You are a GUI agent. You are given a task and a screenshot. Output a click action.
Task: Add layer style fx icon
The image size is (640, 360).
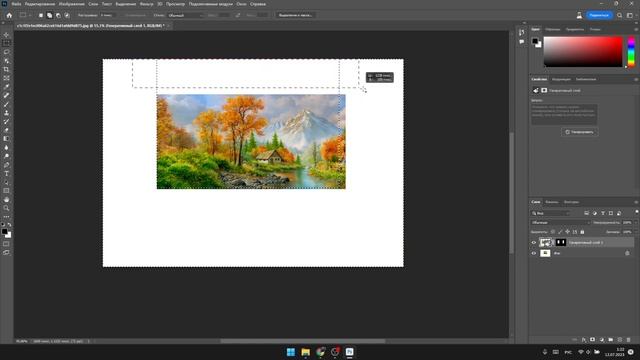(x=584, y=340)
